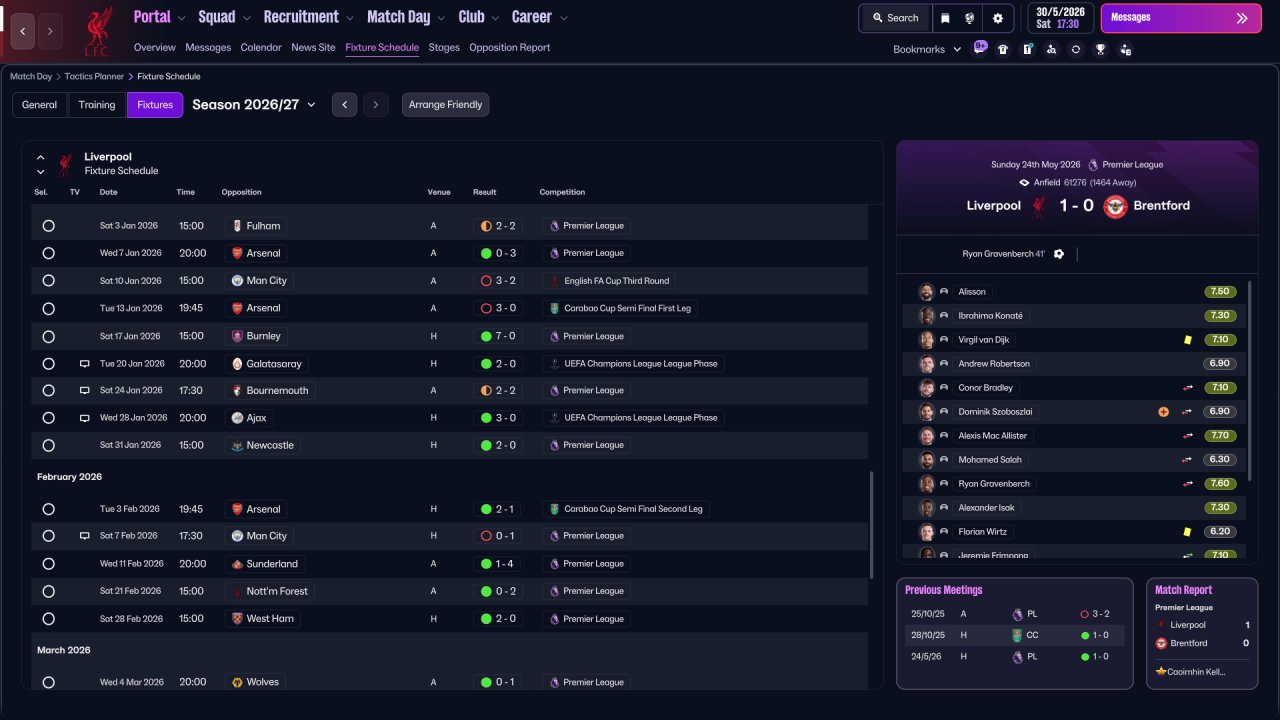Collapse the Liverpool fixture schedule up chevron
The width and height of the screenshot is (1280, 720).
point(41,157)
